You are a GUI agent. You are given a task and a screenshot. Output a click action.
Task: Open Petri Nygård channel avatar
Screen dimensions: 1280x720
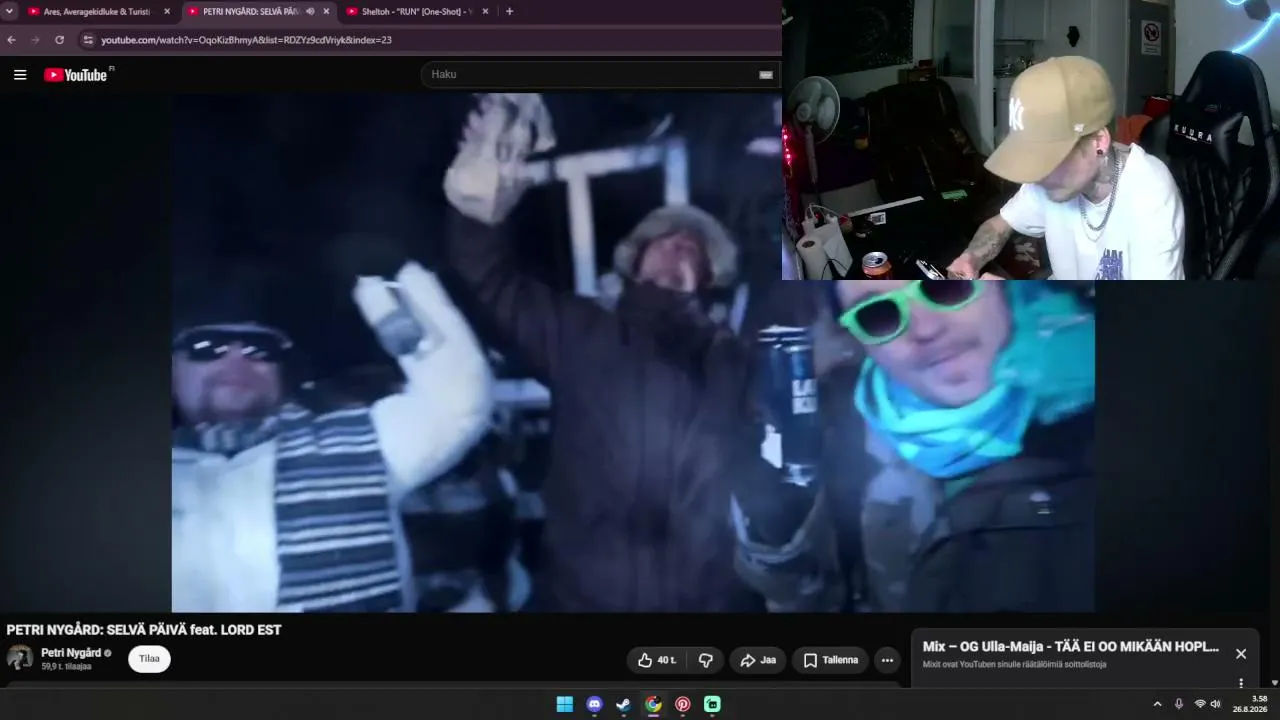pyautogui.click(x=20, y=658)
